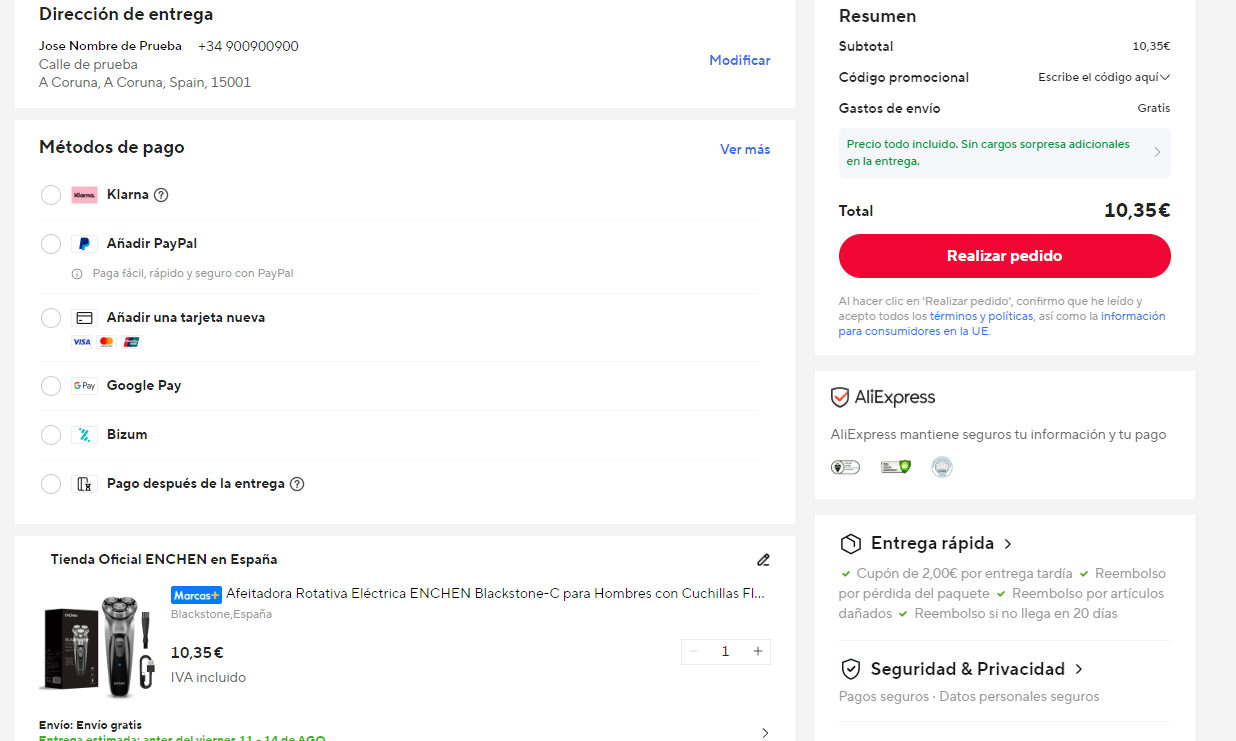This screenshot has width=1236, height=741.
Task: Select Añadir PayPal radio button
Action: coord(51,244)
